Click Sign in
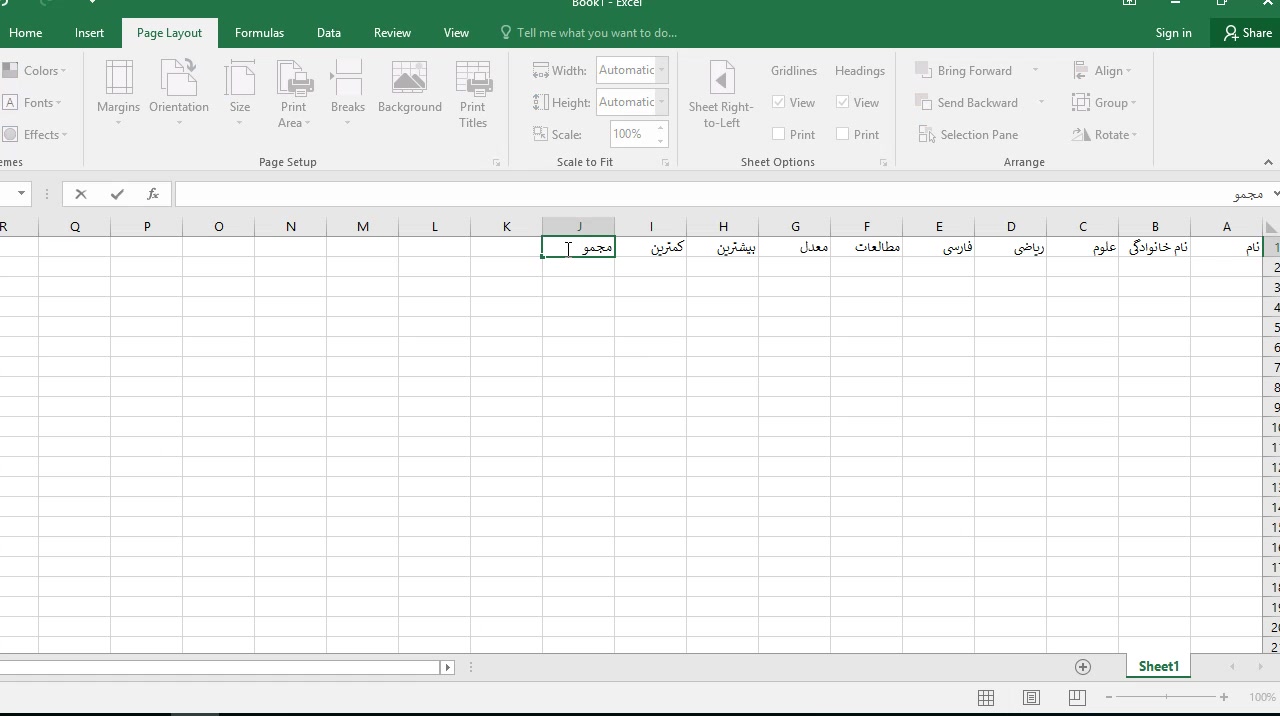Viewport: 1280px width, 716px height. (x=1173, y=33)
